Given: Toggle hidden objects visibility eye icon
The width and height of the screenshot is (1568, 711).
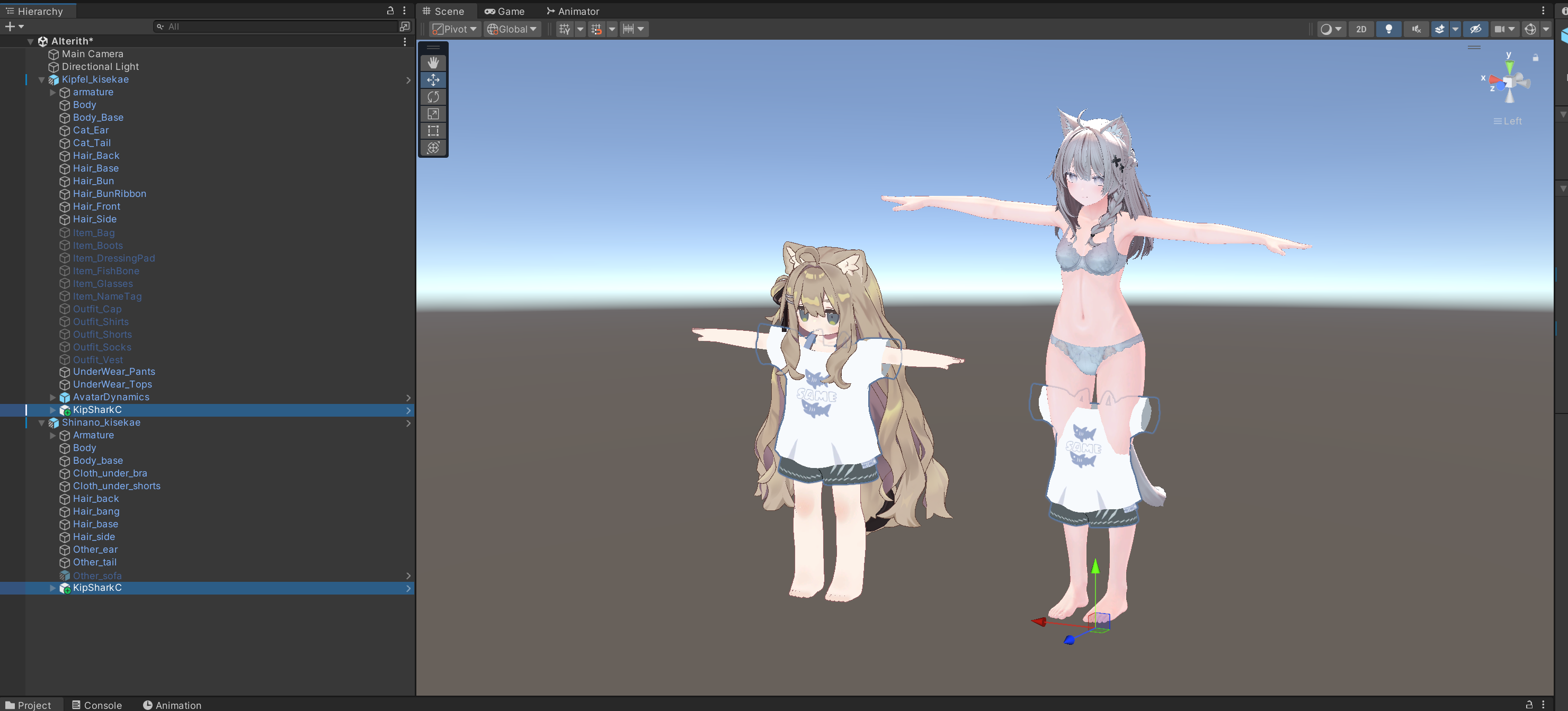Looking at the screenshot, I should point(1475,29).
